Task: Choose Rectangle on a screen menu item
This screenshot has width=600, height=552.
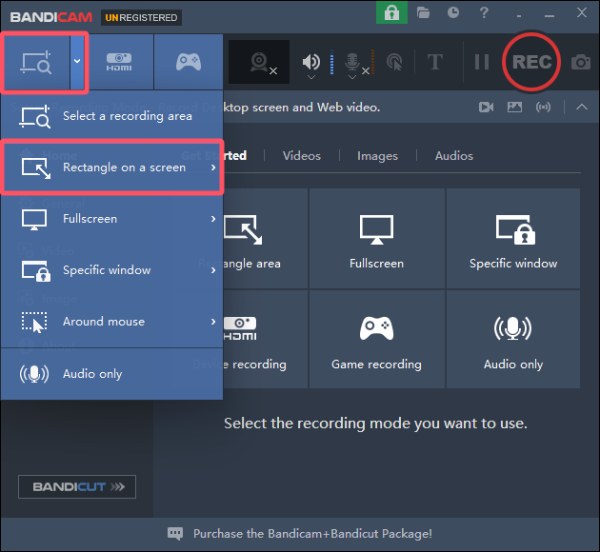Action: 111,168
